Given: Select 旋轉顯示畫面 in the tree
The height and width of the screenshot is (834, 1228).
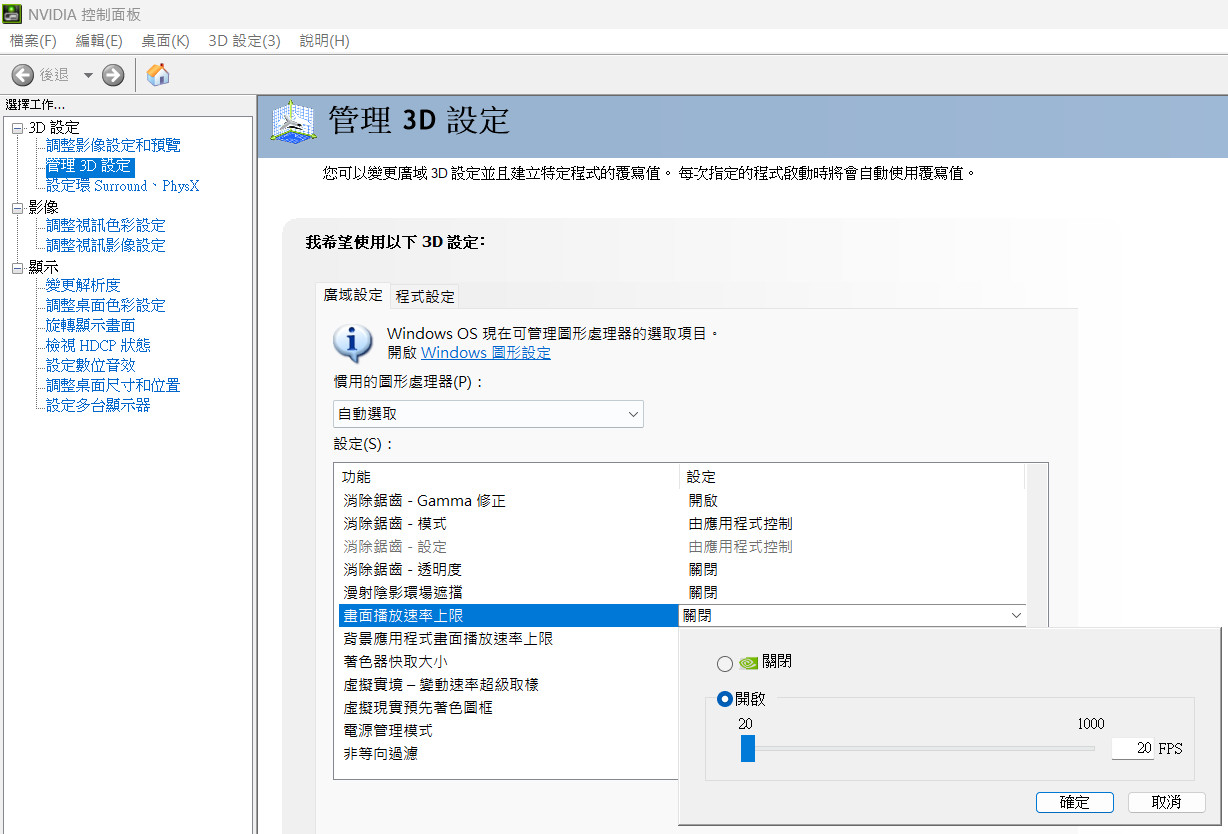Looking at the screenshot, I should pyautogui.click(x=90, y=325).
